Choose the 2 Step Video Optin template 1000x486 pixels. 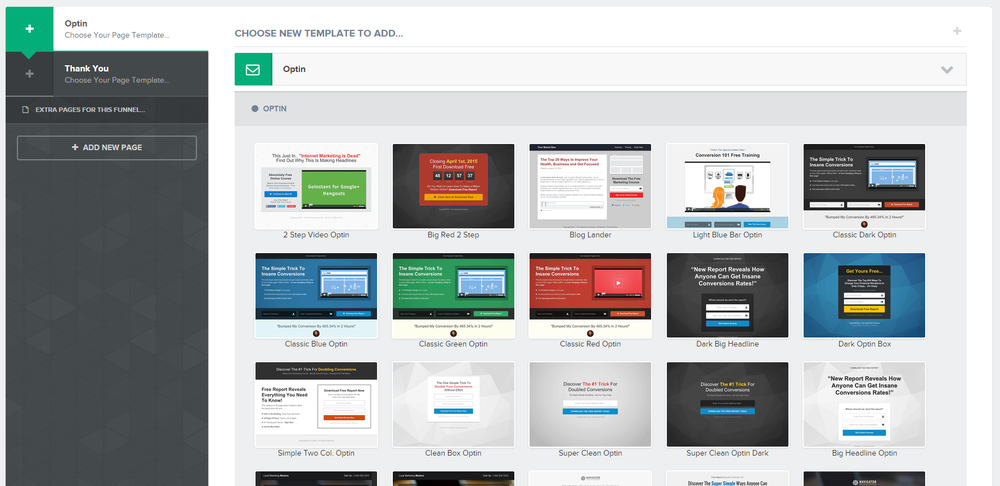tap(316, 186)
